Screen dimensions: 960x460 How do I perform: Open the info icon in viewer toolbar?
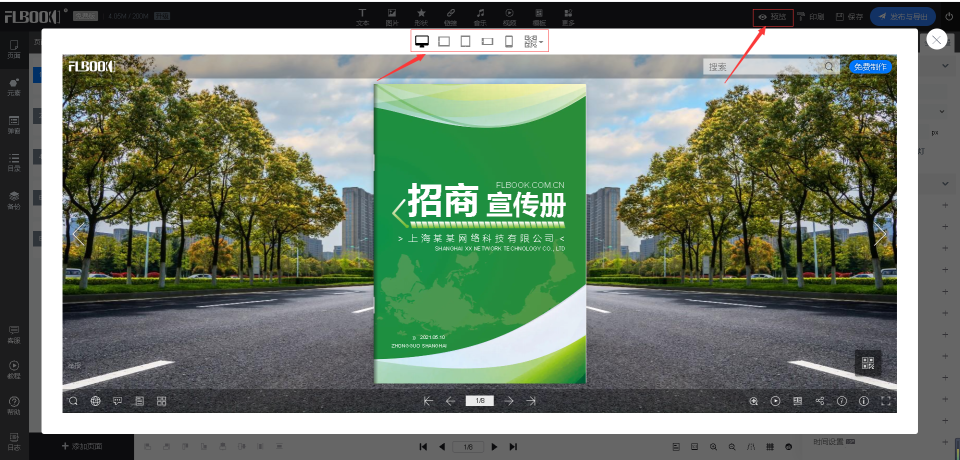[864, 401]
